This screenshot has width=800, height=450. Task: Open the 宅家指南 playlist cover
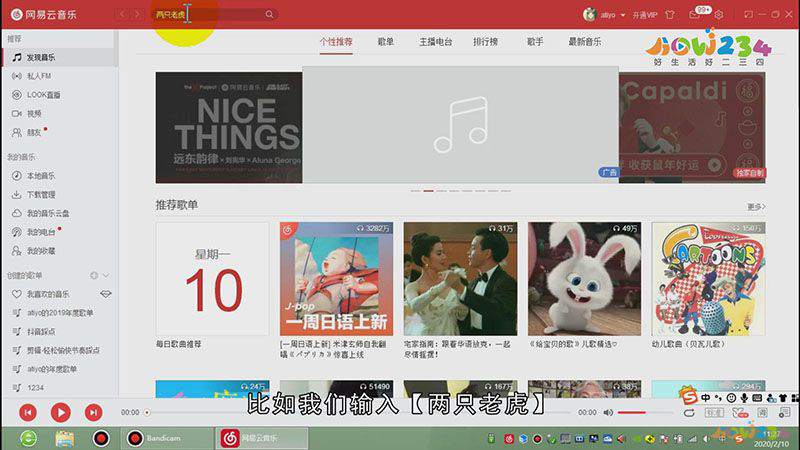click(x=460, y=279)
